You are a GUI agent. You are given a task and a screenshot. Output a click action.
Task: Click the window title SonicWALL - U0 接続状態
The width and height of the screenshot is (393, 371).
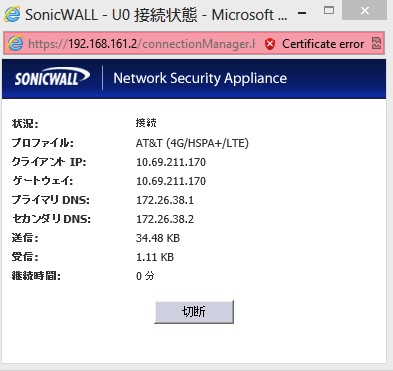tap(111, 15)
